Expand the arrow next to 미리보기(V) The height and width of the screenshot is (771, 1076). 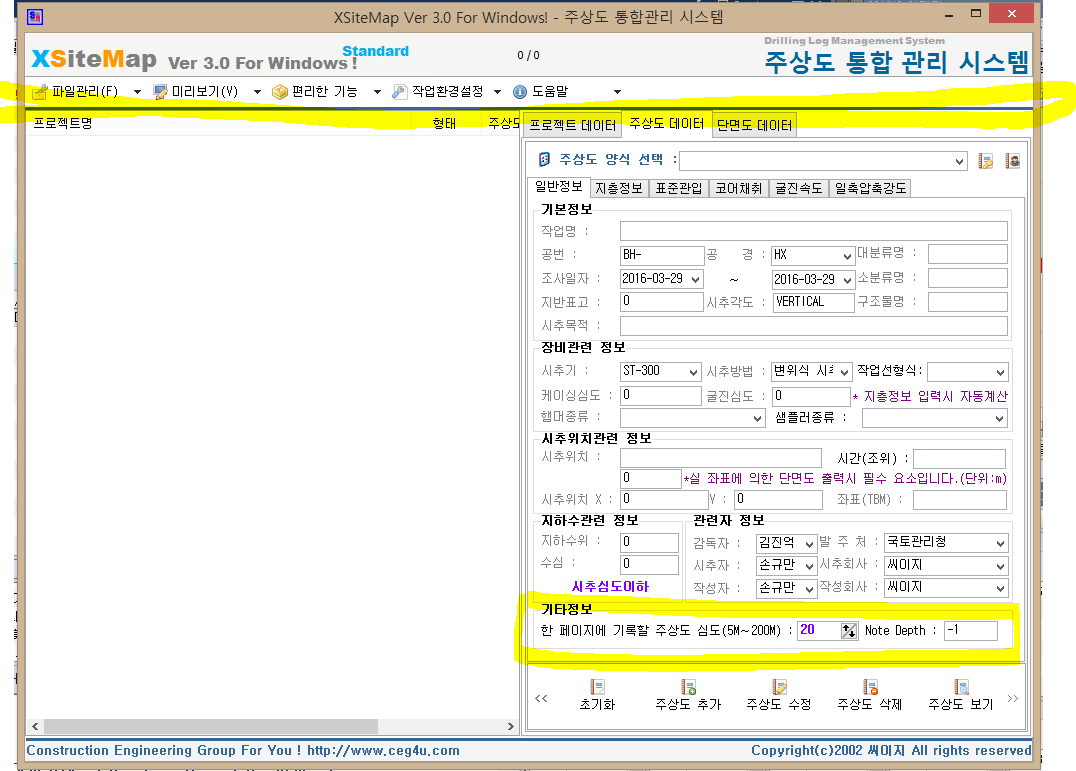tap(257, 92)
